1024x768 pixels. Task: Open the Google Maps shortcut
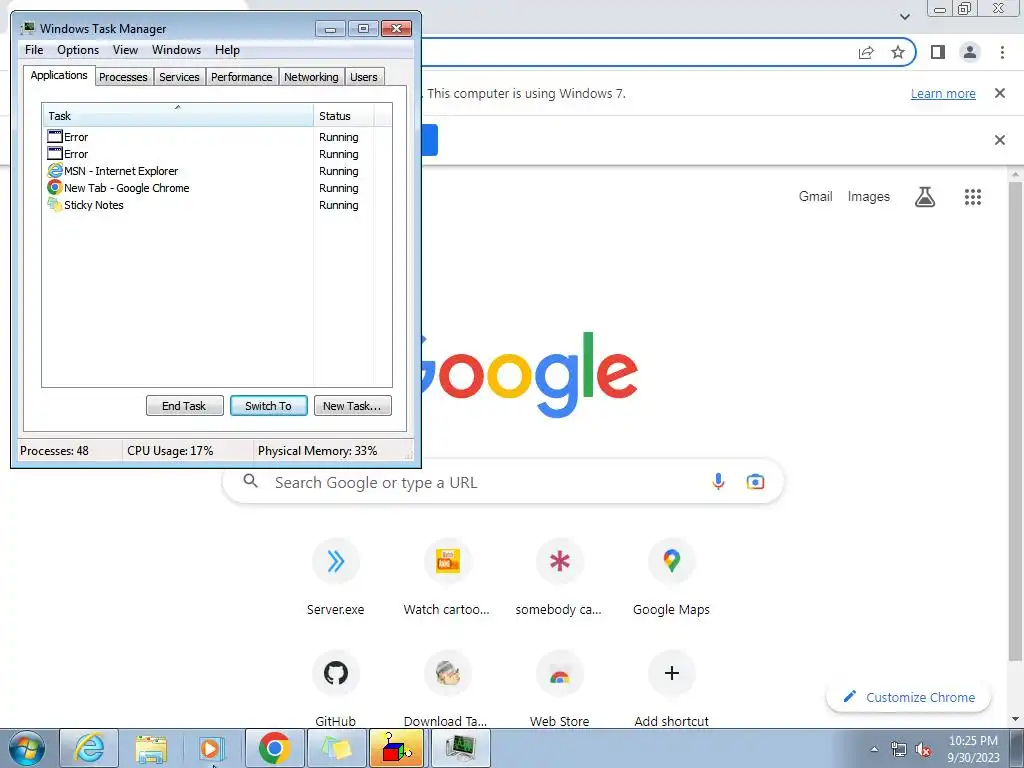pos(671,577)
